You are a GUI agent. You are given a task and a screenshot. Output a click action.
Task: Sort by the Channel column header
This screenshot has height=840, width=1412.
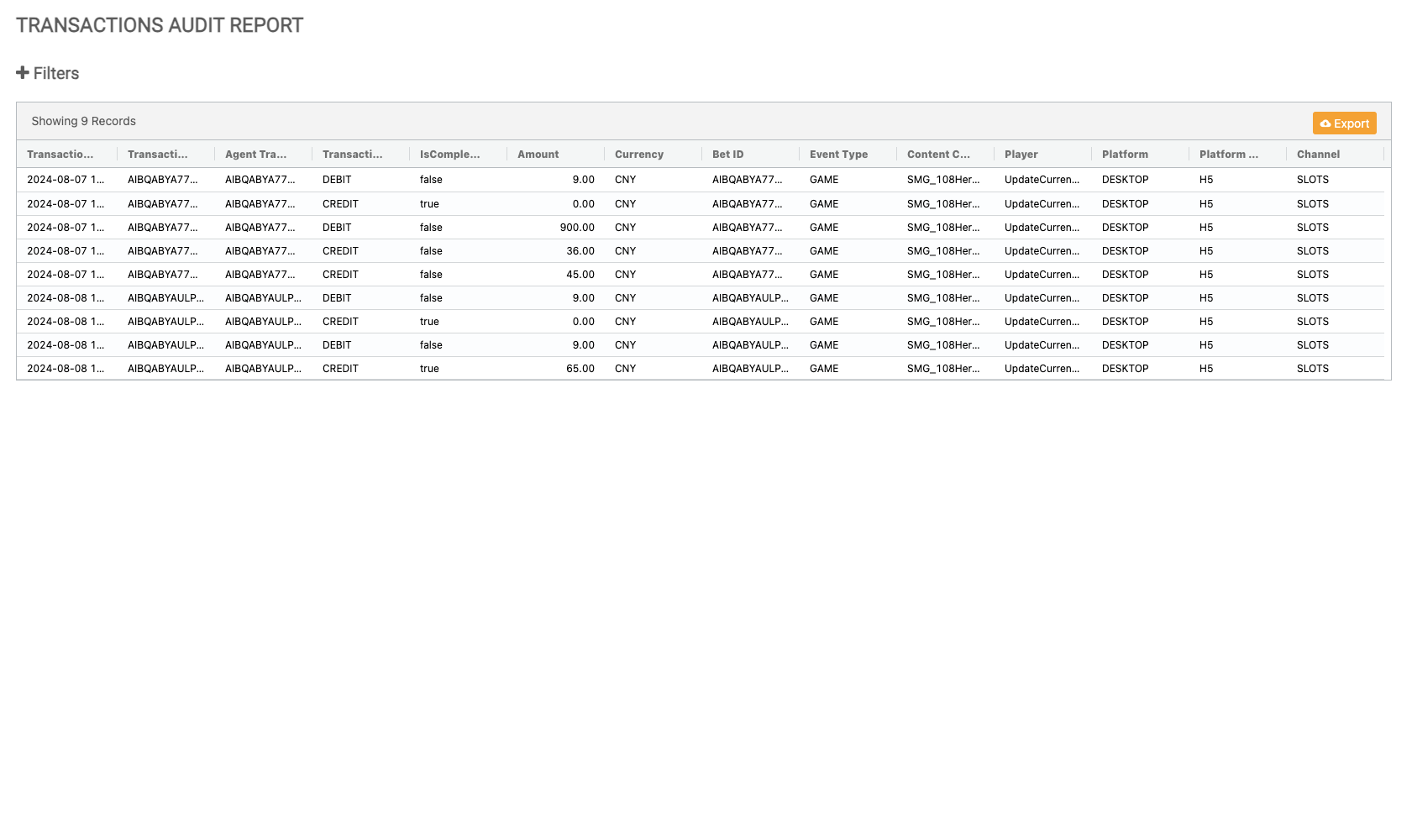click(x=1318, y=155)
